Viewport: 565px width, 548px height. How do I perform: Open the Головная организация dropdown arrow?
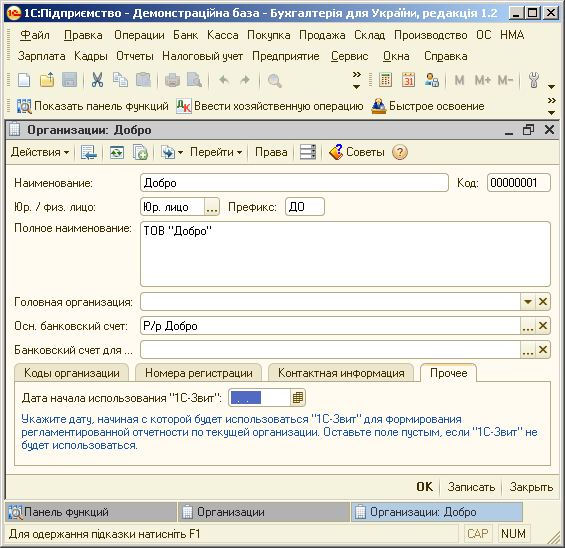[528, 302]
